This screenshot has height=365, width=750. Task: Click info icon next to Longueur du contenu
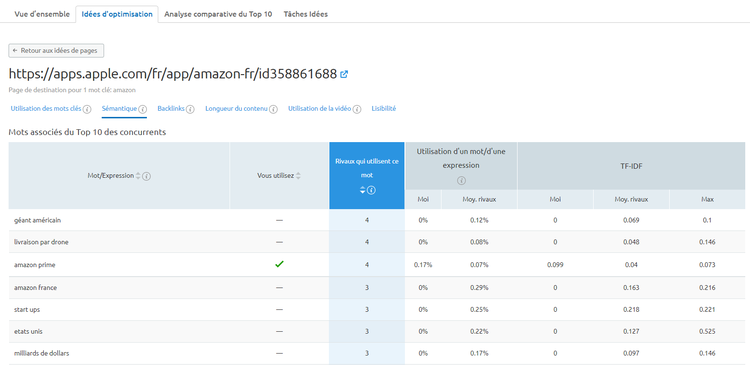(x=273, y=109)
